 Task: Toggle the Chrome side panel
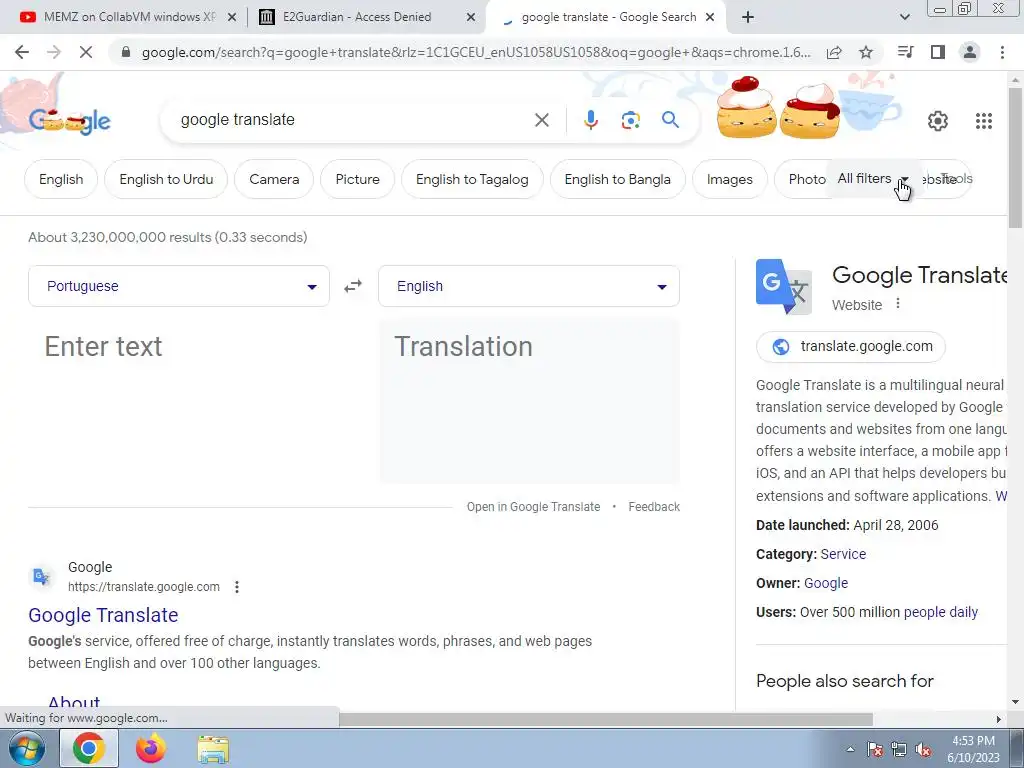point(938,52)
